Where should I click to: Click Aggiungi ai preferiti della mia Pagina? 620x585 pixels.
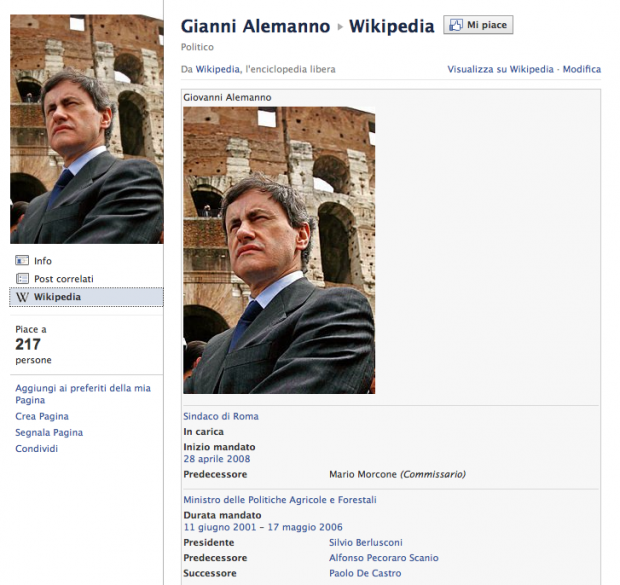pos(83,394)
